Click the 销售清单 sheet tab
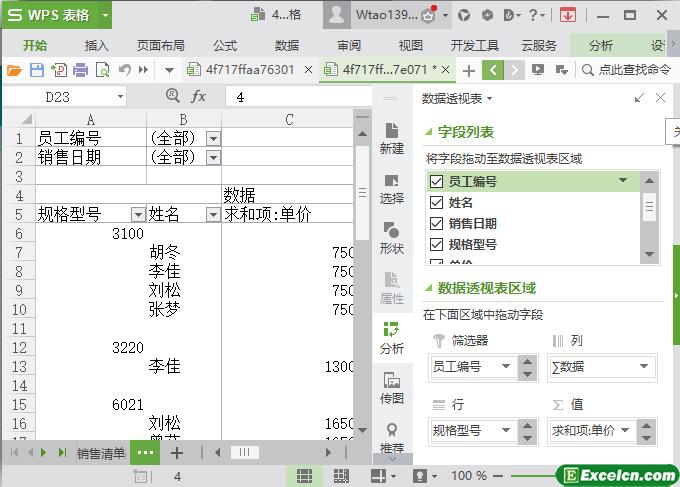This screenshot has width=680, height=487. pos(101,453)
